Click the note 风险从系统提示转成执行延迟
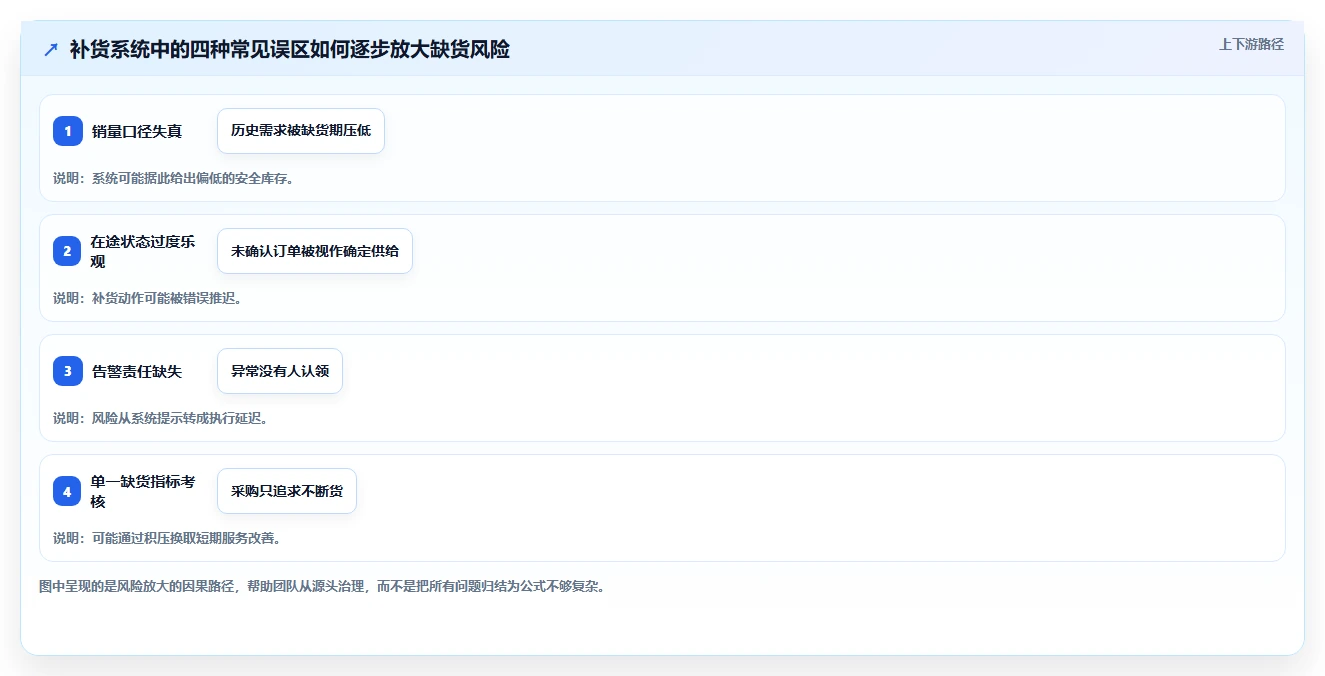 click(x=181, y=418)
